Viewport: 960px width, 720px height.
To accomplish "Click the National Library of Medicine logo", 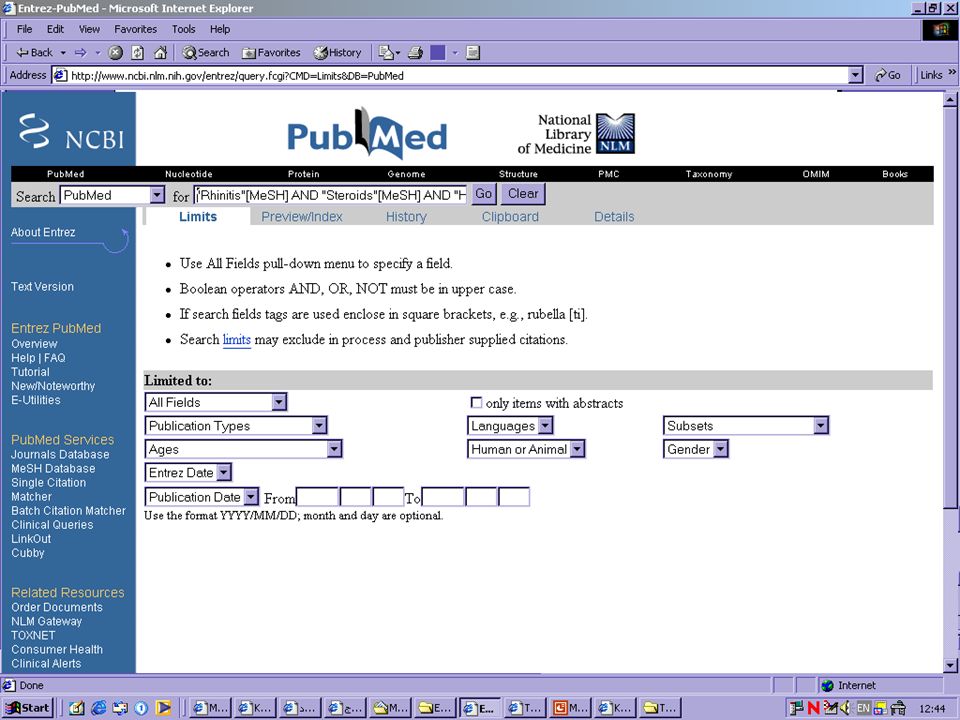I will pyautogui.click(x=576, y=133).
